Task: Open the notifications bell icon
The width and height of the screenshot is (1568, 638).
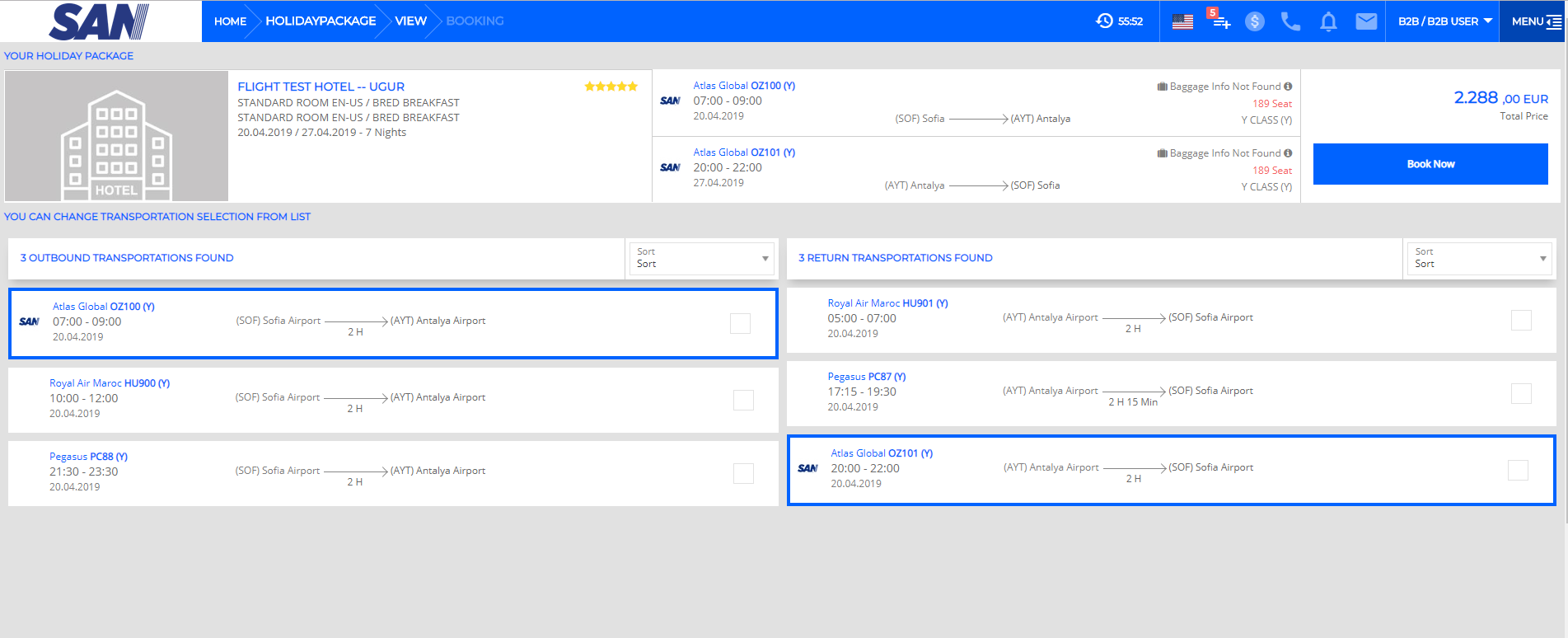Action: click(1328, 21)
